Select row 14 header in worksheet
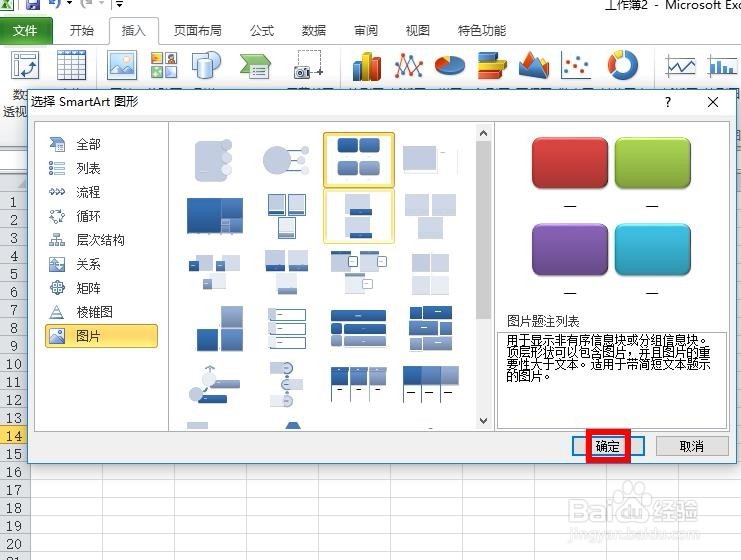Viewport: 741px width, 560px height. pos(14,436)
